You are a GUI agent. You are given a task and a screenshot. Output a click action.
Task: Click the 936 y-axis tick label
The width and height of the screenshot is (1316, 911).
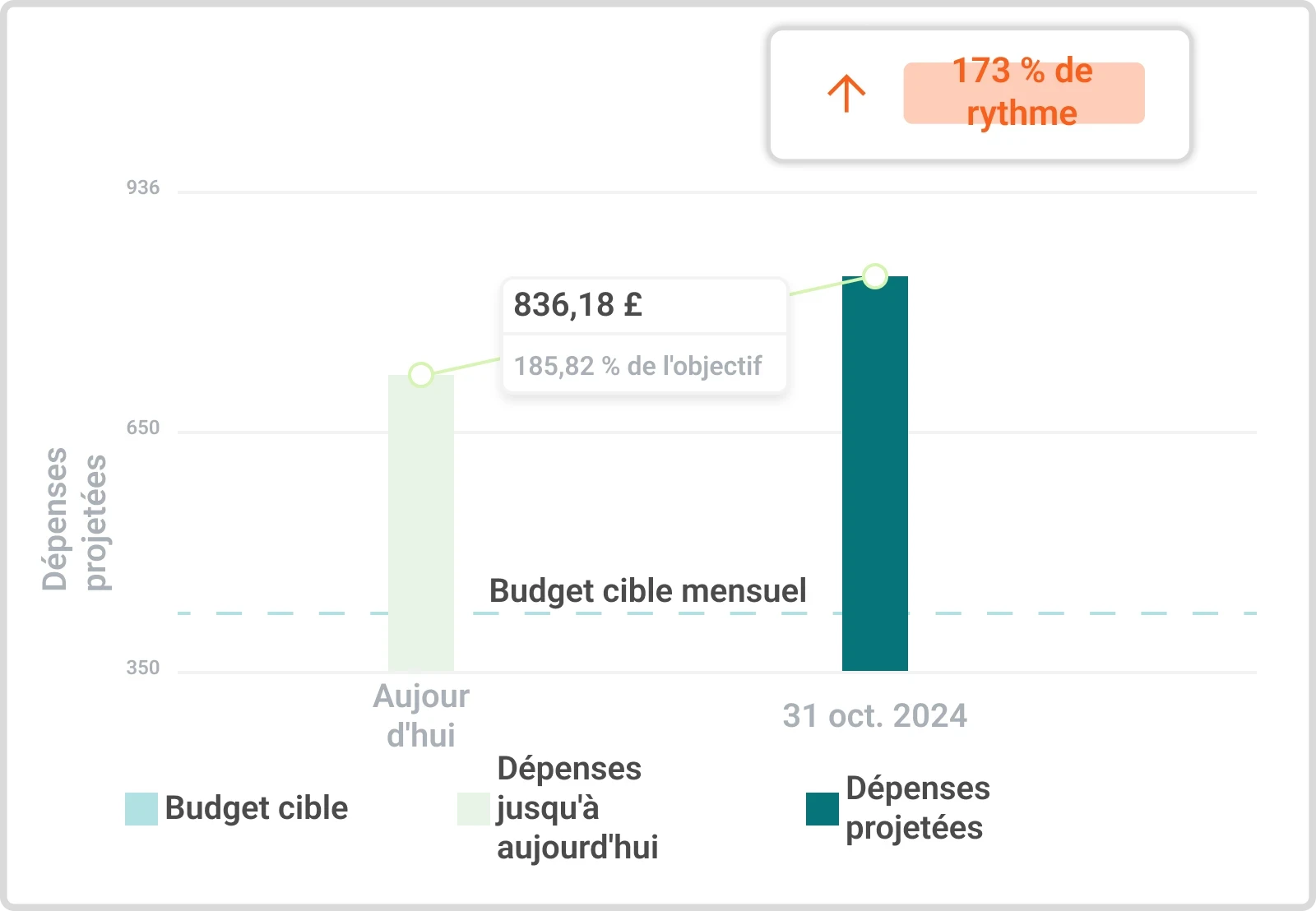coord(143,188)
